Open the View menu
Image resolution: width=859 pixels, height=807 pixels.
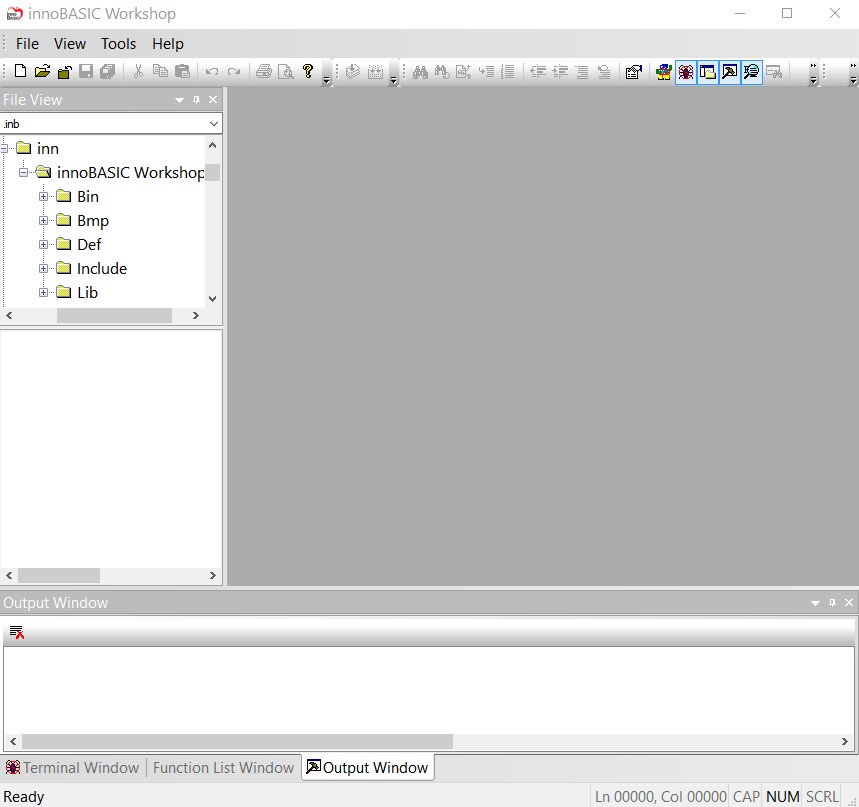coord(70,44)
